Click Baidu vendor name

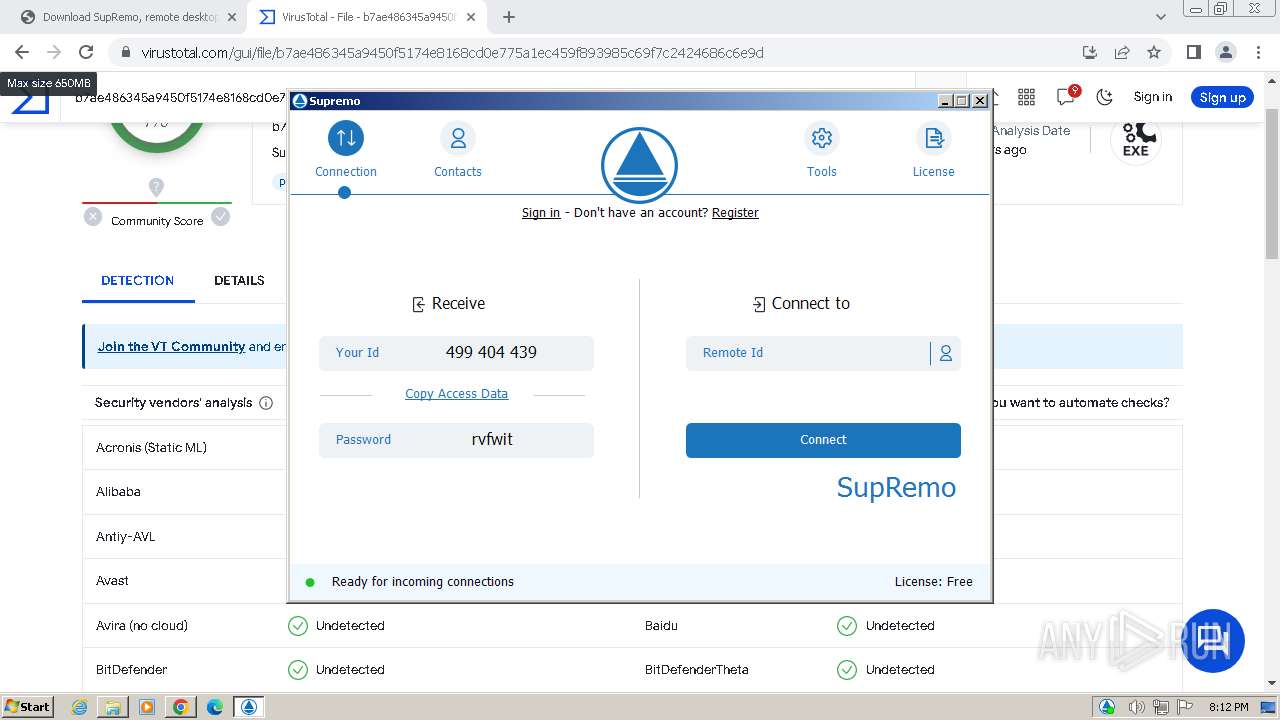tap(661, 626)
